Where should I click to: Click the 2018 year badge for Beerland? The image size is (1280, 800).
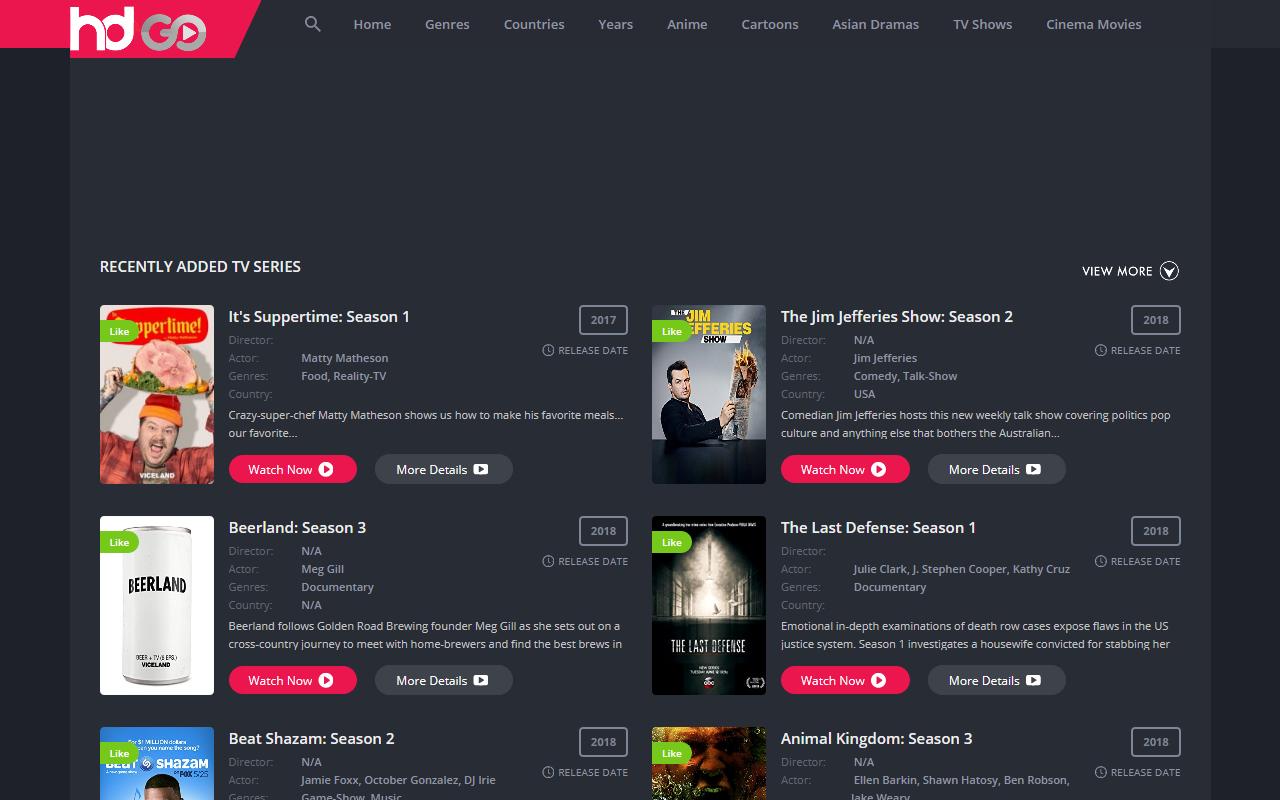tap(603, 531)
